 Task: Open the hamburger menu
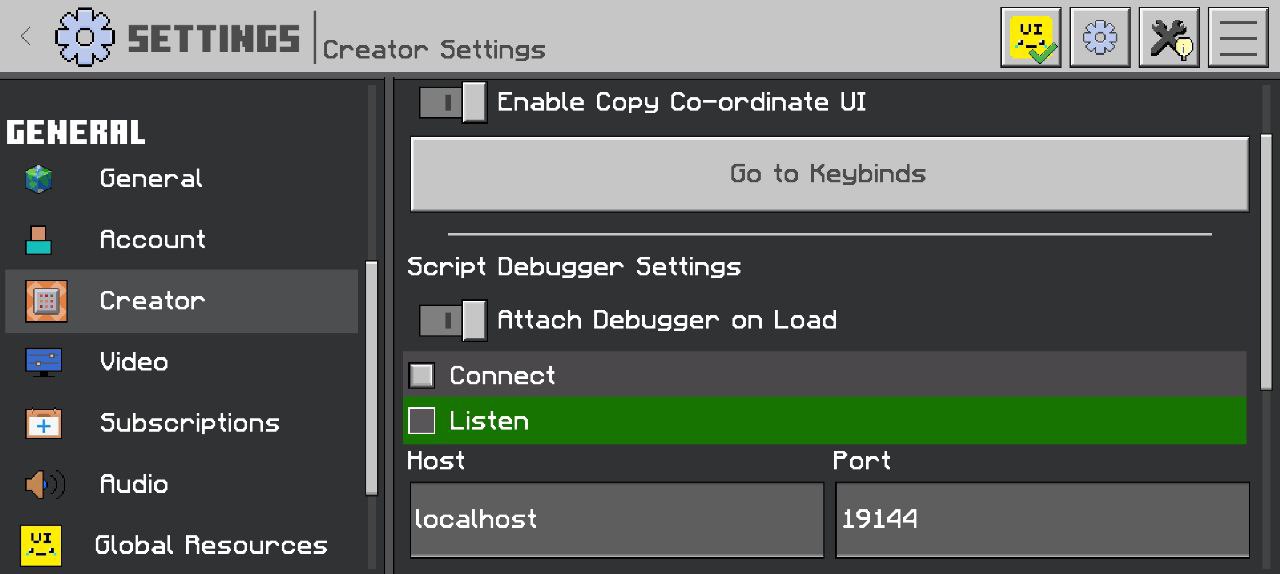pyautogui.click(x=1238, y=38)
